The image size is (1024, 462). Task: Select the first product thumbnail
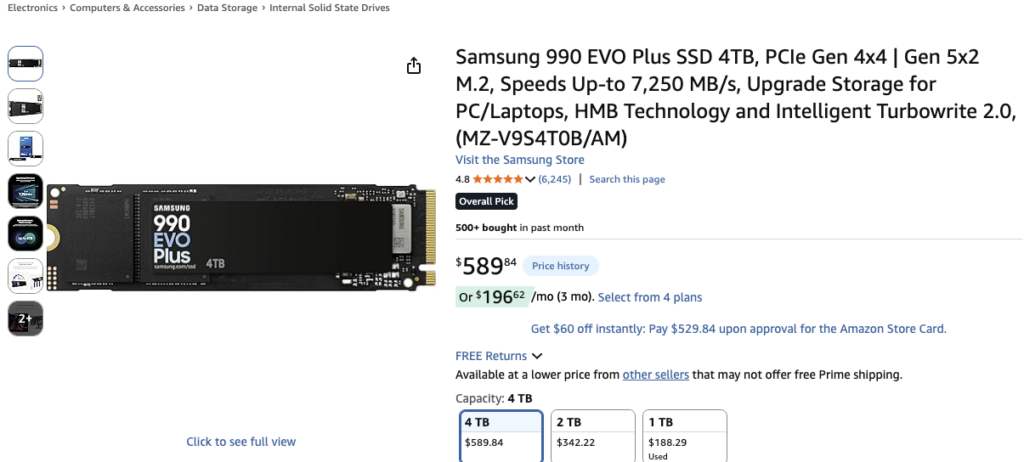point(25,63)
